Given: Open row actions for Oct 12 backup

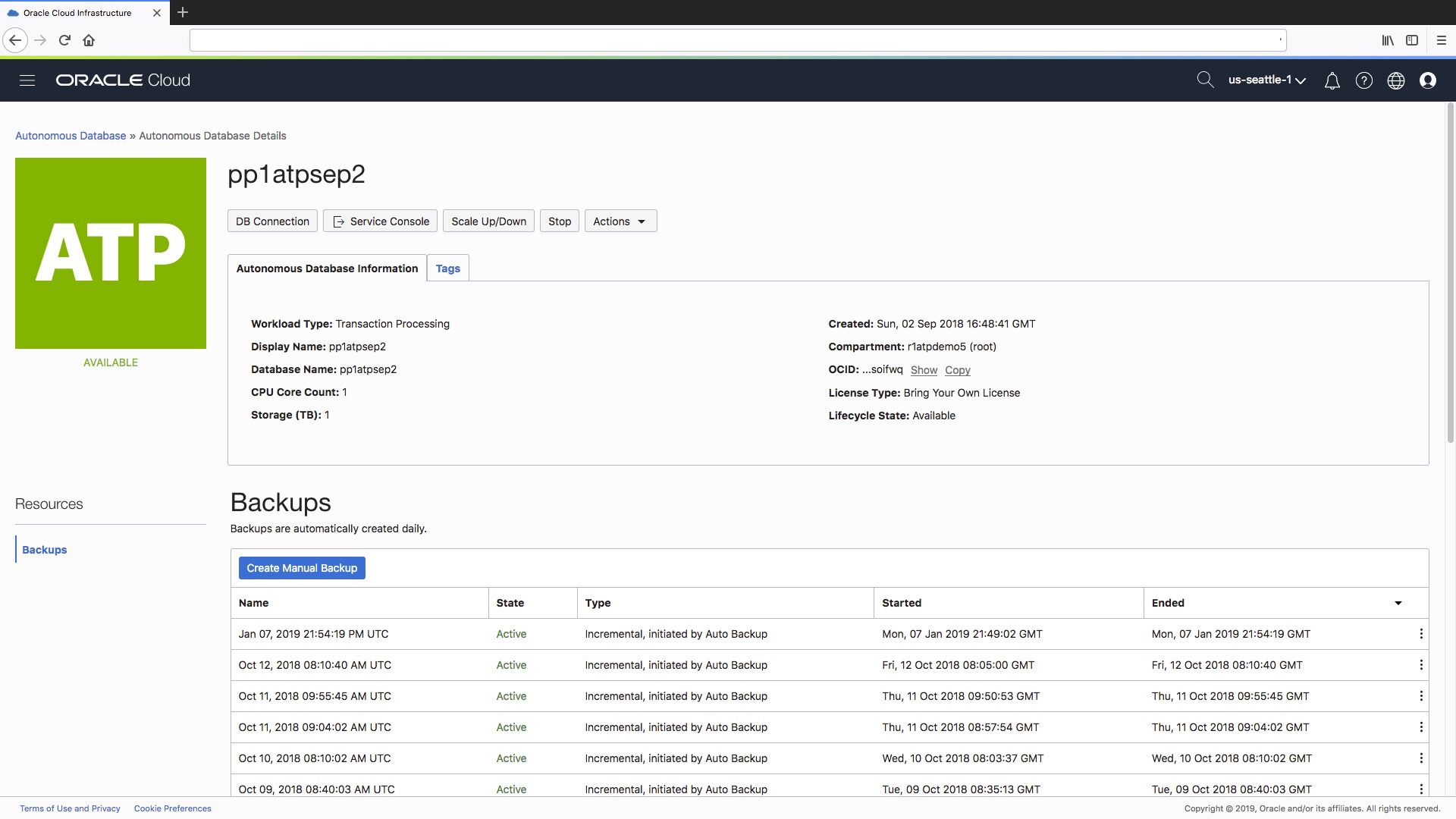Looking at the screenshot, I should pyautogui.click(x=1420, y=665).
